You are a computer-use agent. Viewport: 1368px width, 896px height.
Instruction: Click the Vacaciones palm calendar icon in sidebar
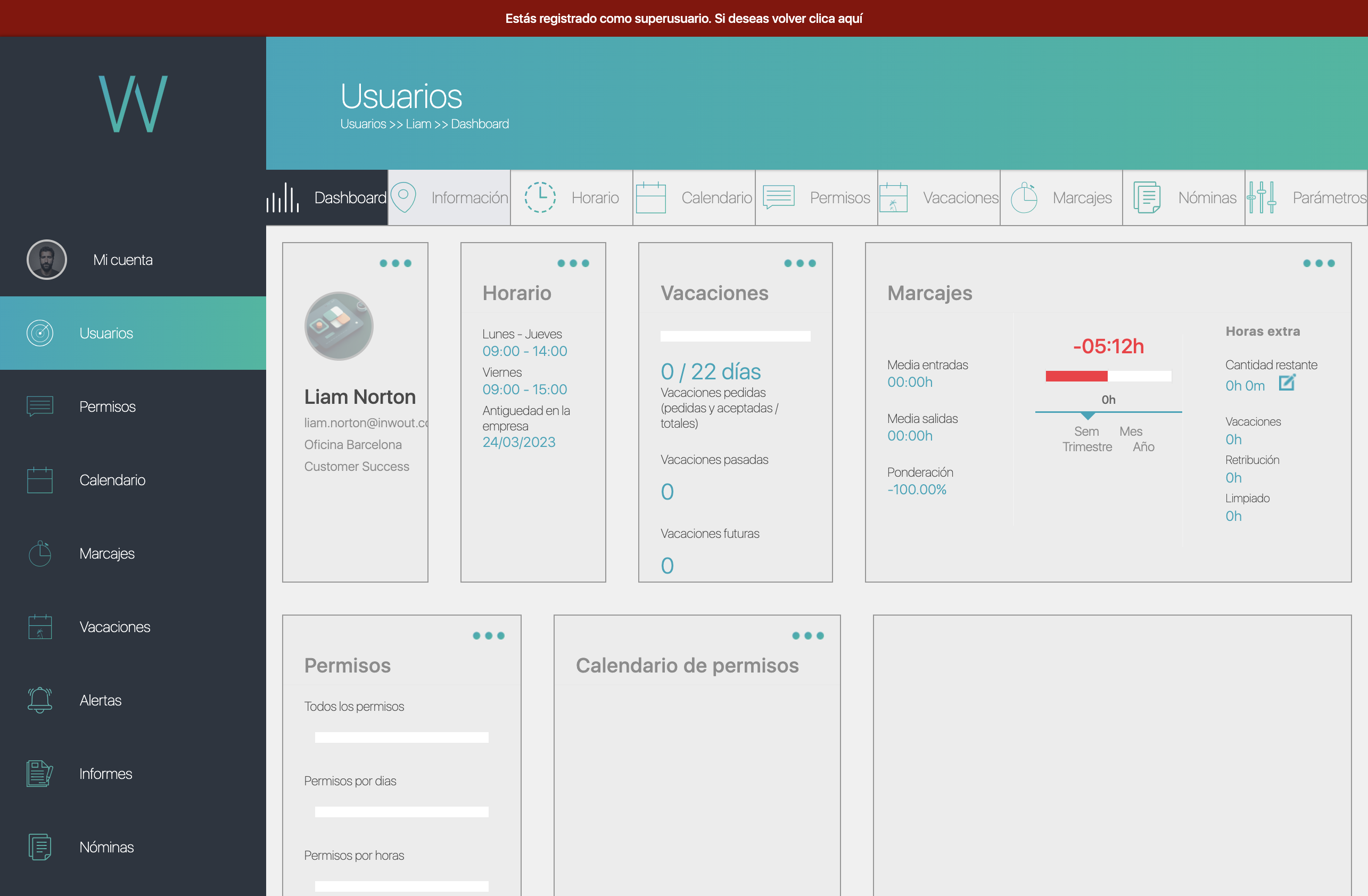point(40,627)
